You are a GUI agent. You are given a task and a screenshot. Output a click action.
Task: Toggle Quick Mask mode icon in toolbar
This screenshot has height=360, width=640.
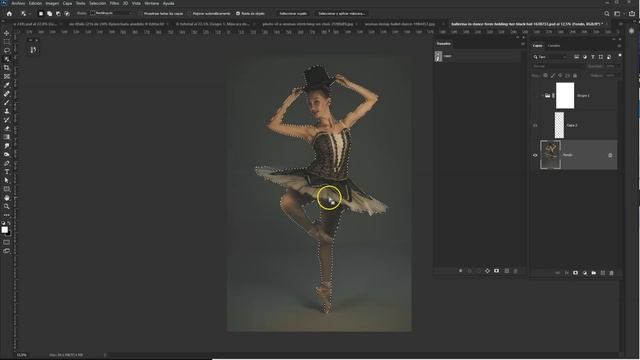[7, 242]
